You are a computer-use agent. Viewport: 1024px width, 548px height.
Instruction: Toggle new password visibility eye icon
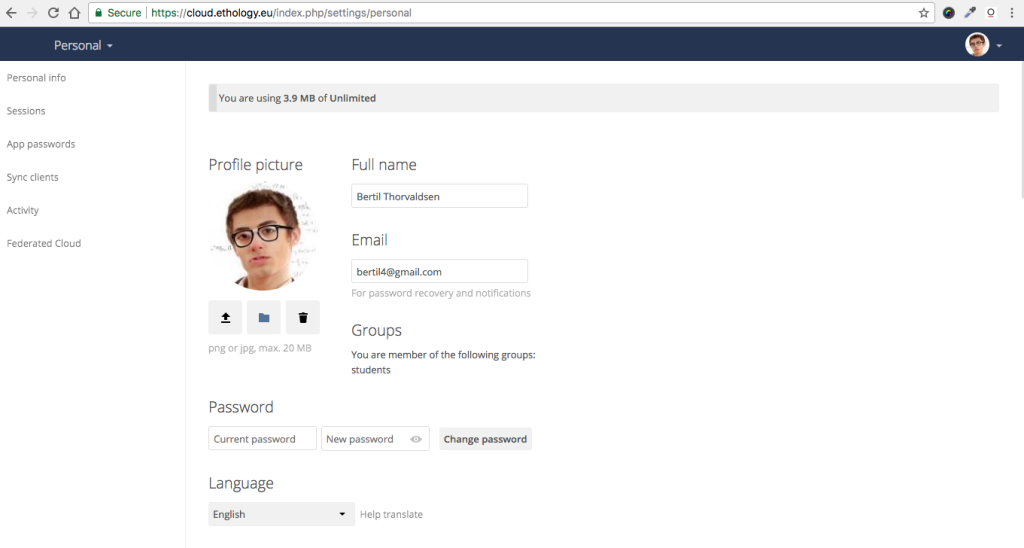(415, 439)
